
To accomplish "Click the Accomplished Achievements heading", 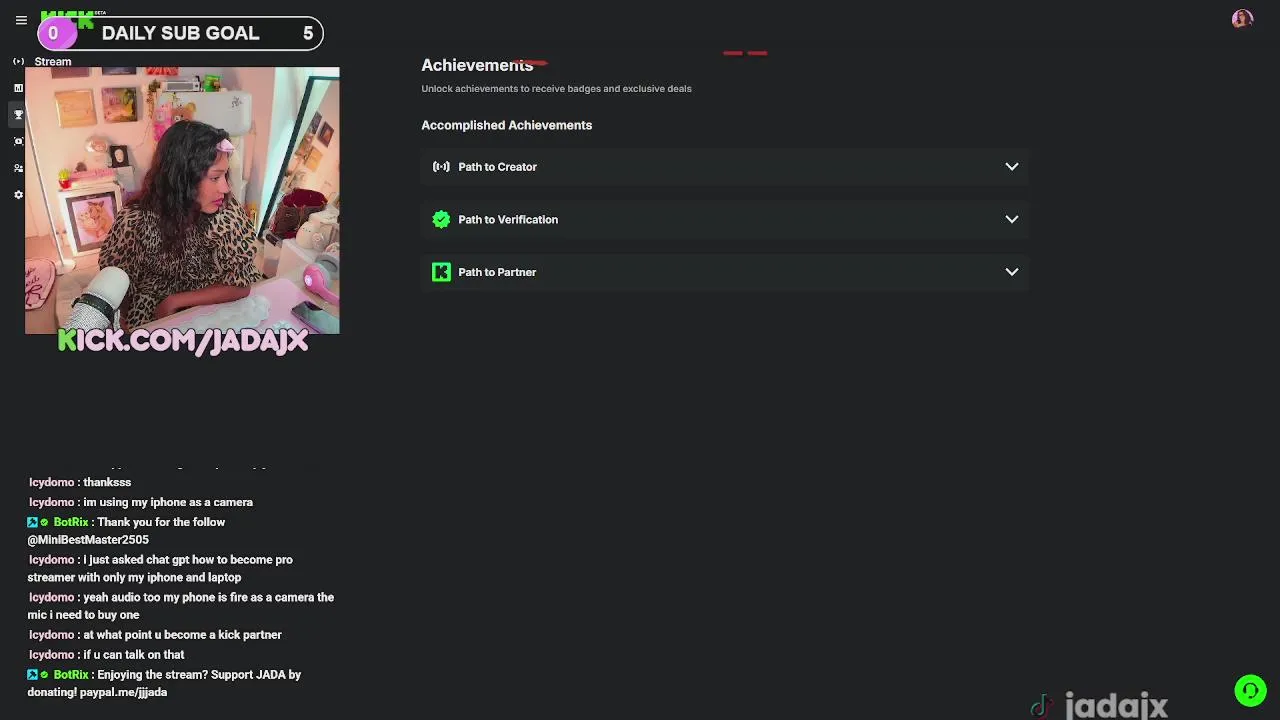I will tap(506, 125).
